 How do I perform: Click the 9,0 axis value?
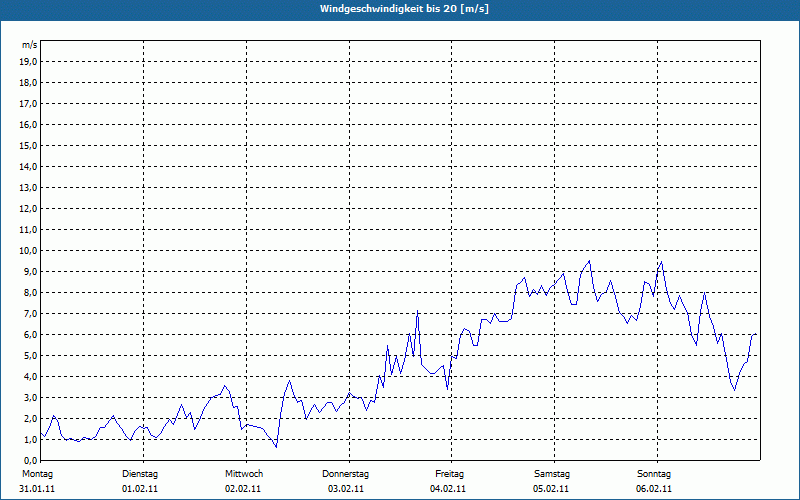(30, 271)
